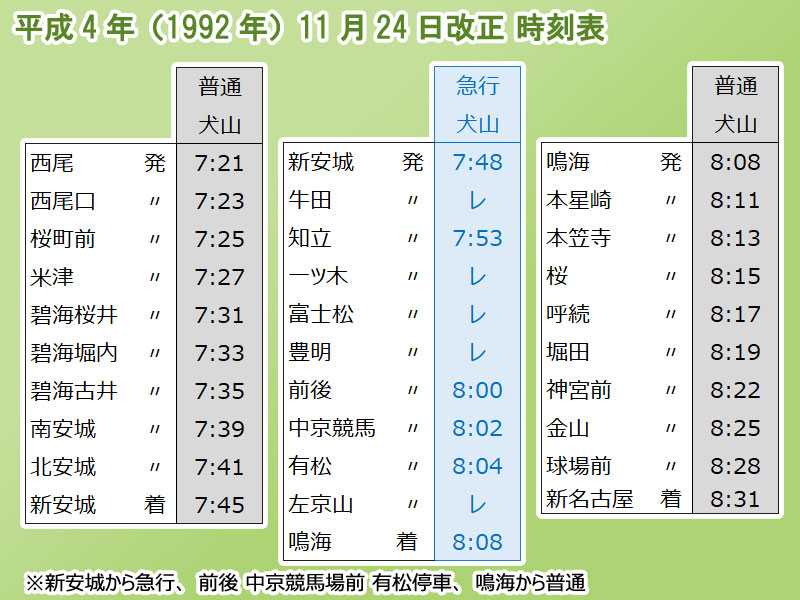The image size is (800, 600).
Task: Click the 7:45 arrival time
Action: (x=219, y=505)
